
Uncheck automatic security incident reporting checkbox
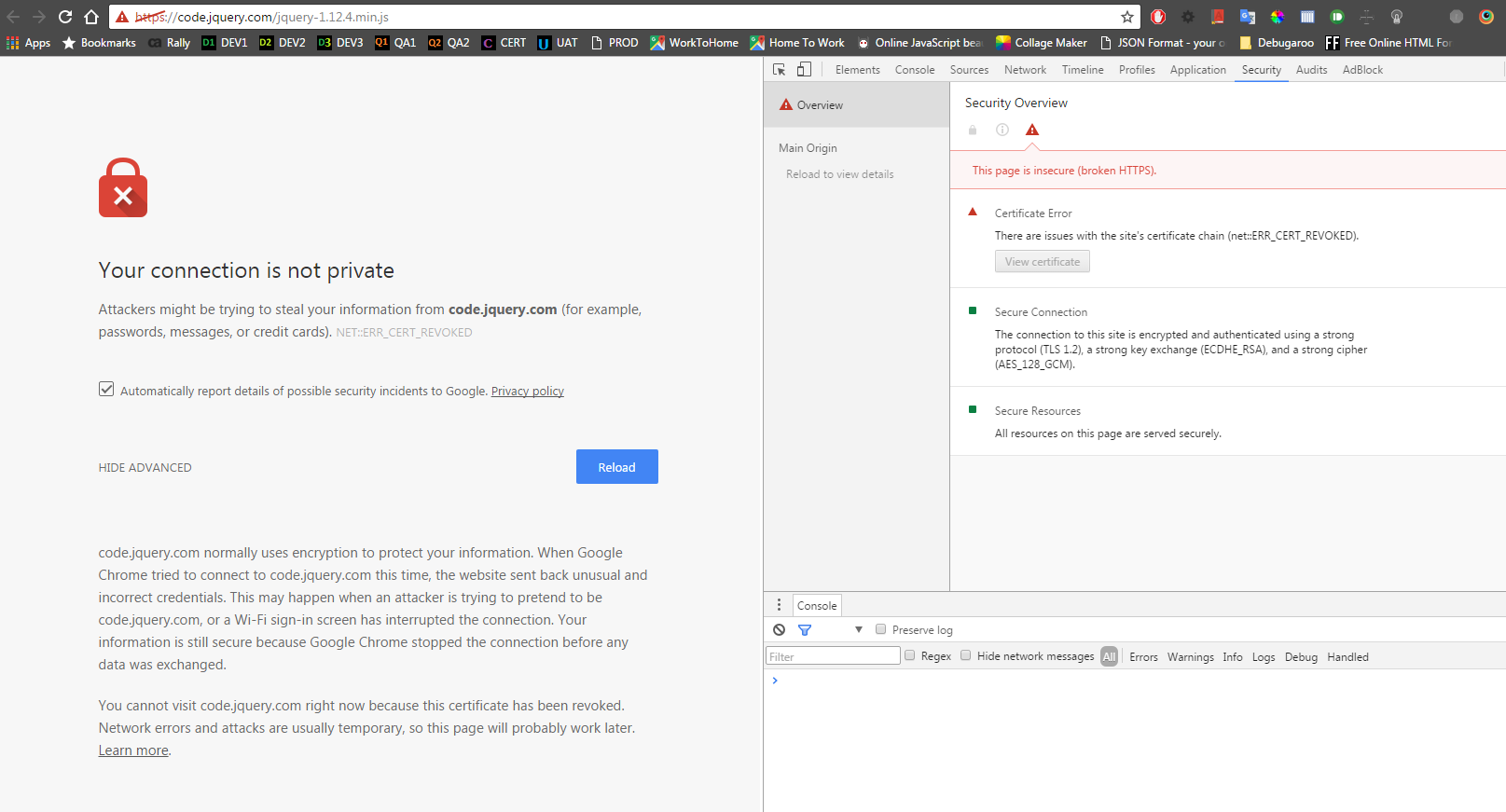(106, 389)
